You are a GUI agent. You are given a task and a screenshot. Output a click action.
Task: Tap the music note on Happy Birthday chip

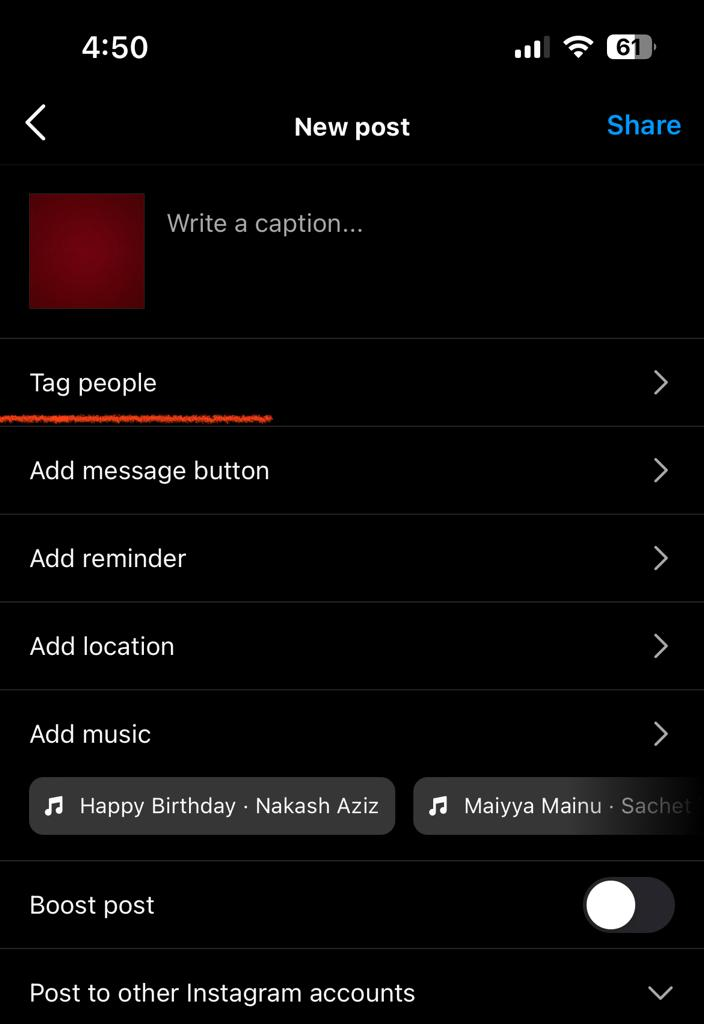pos(54,806)
